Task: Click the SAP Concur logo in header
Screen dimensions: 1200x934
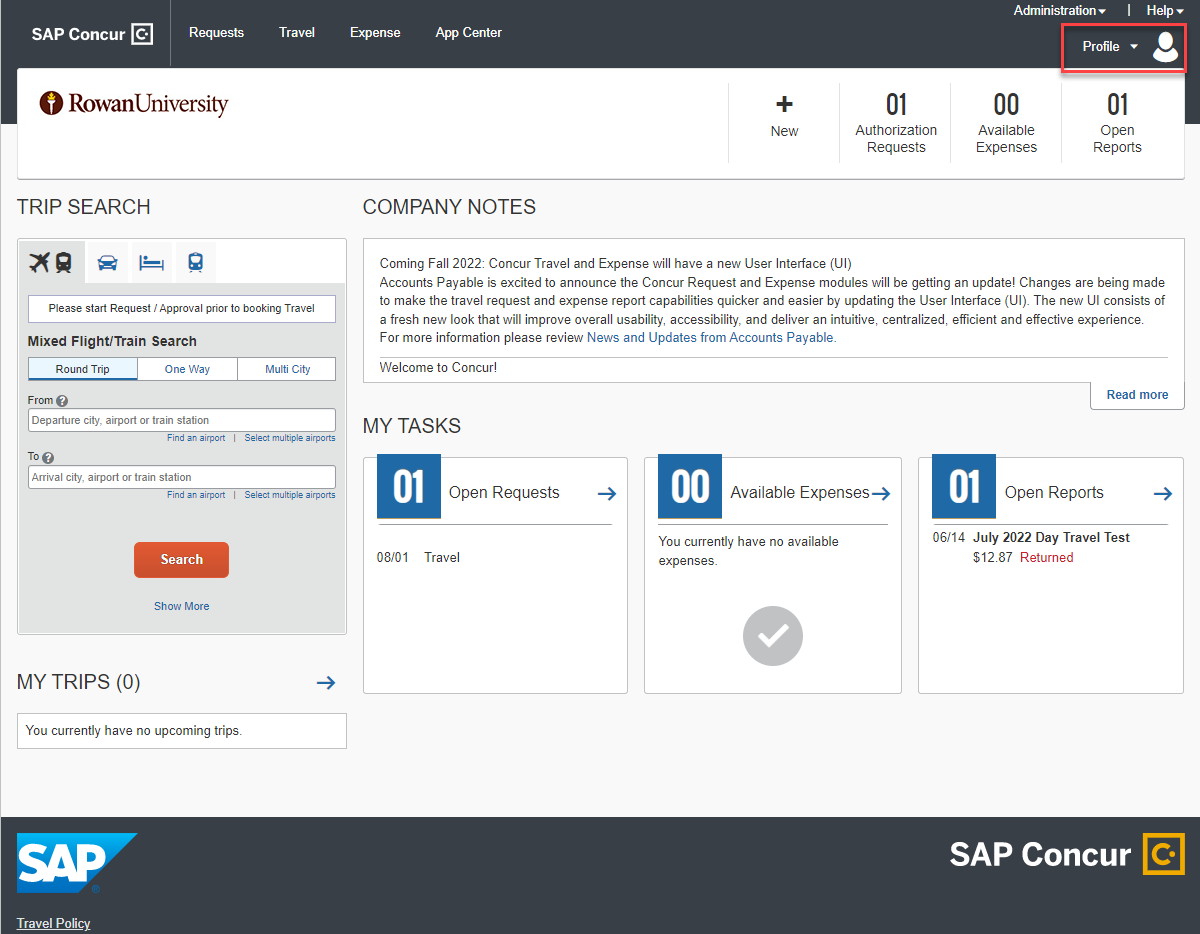Action: coord(92,34)
